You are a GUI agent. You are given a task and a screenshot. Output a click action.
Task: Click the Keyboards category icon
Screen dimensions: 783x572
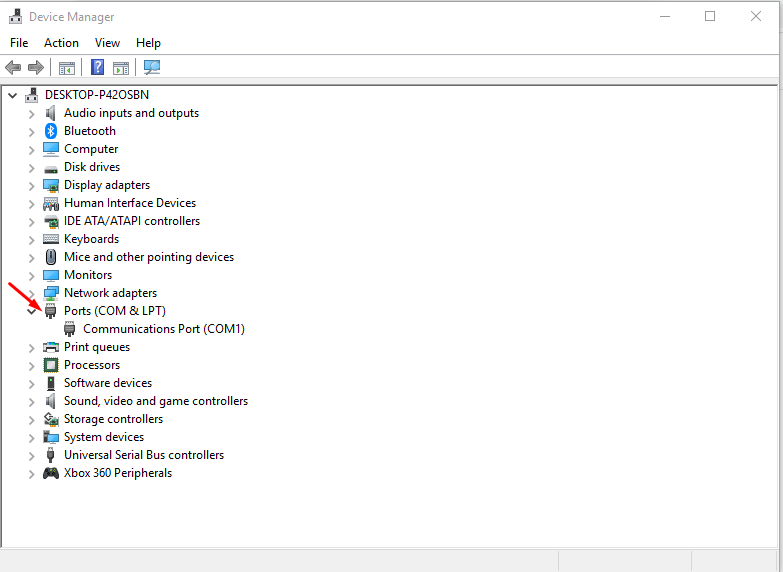click(x=50, y=239)
